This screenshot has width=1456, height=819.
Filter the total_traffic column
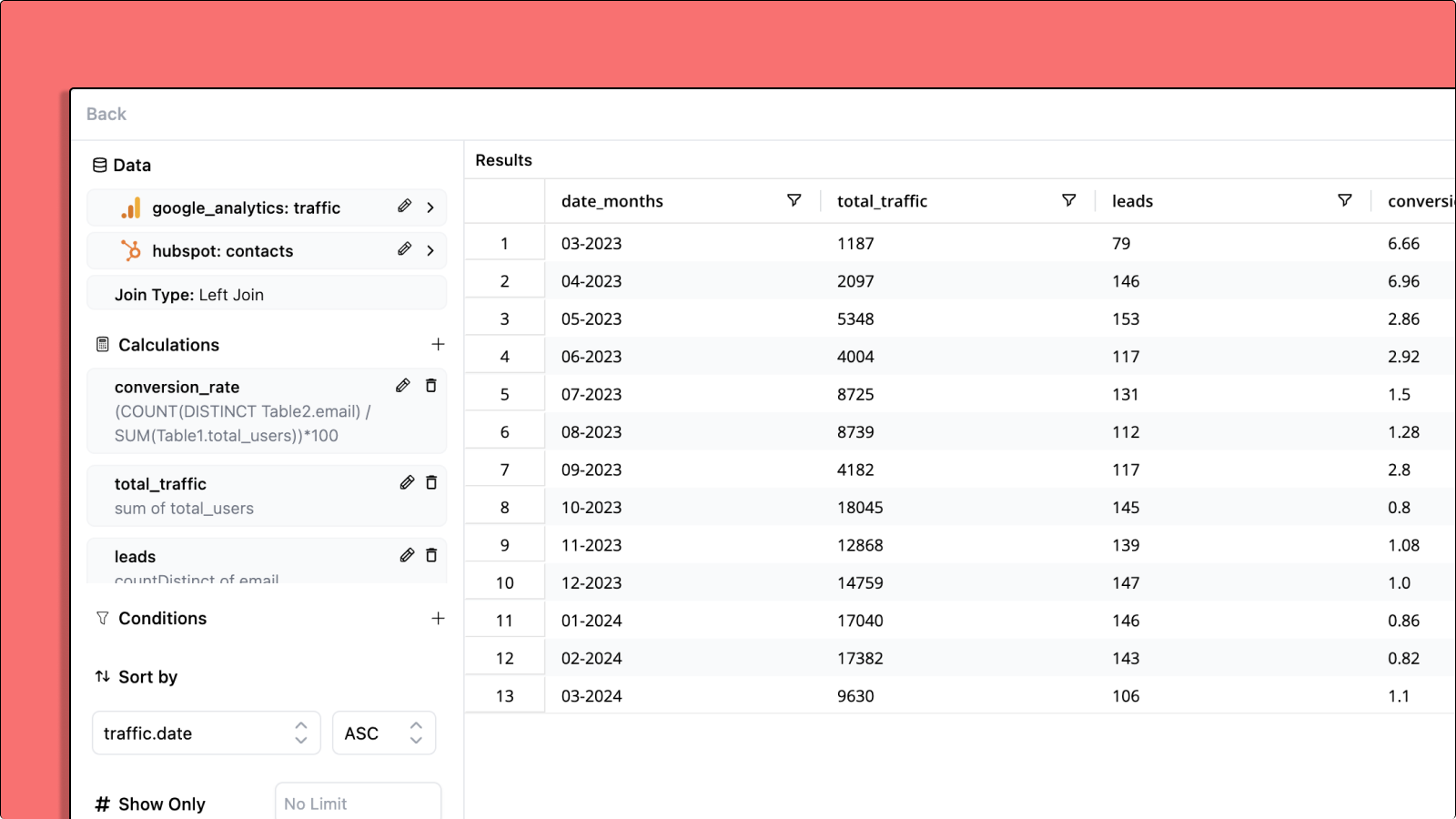point(1068,200)
